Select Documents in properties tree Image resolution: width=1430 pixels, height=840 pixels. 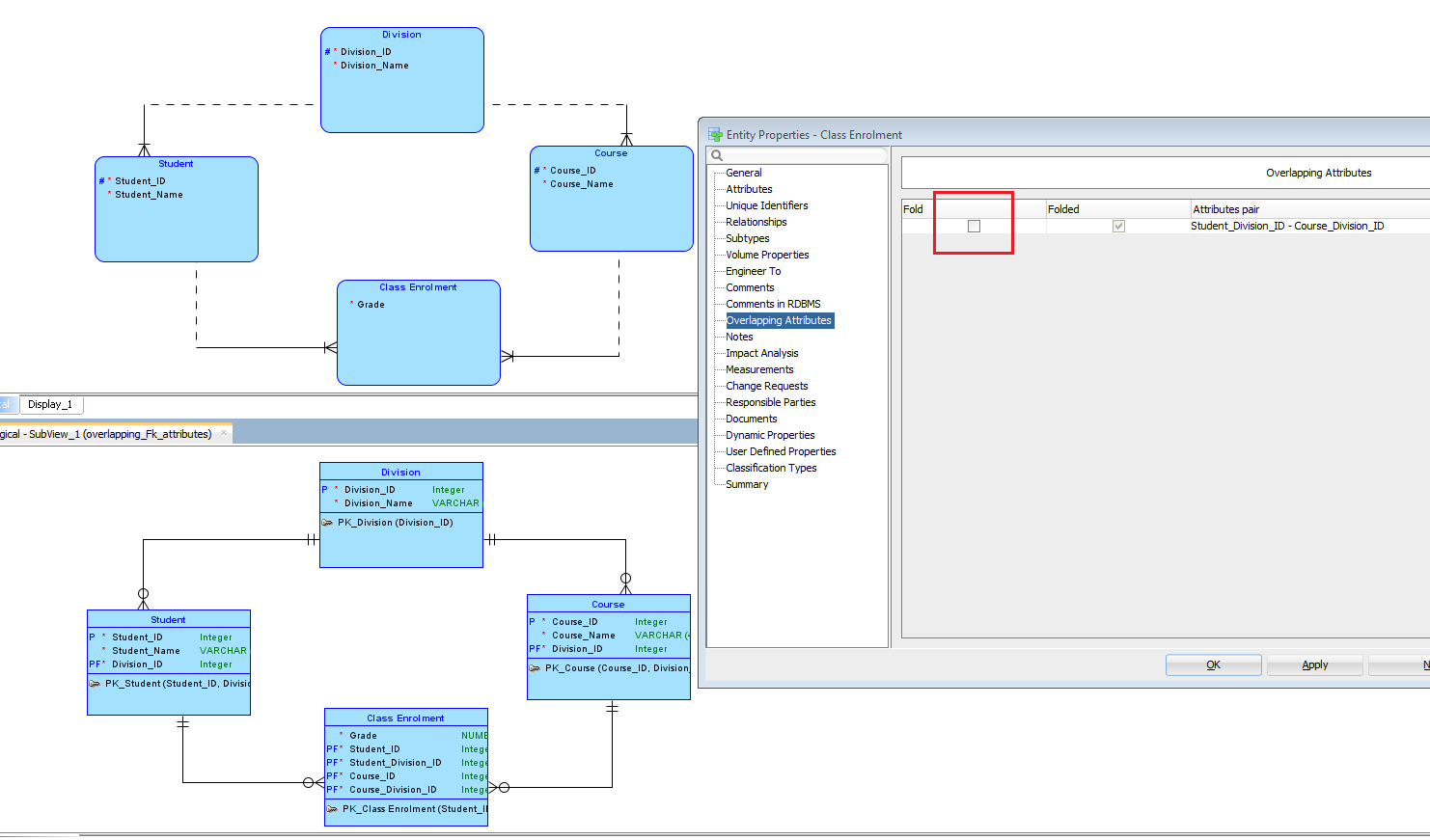pos(752,419)
